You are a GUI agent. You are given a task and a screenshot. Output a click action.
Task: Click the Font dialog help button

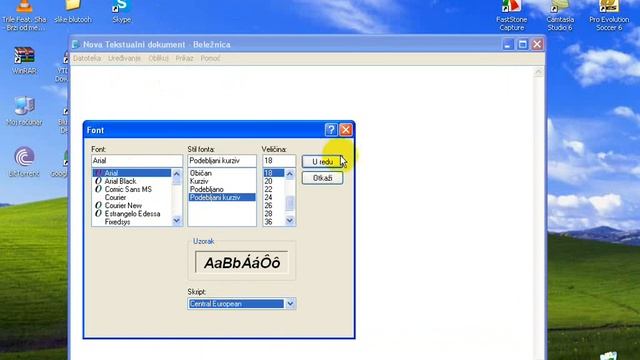pos(331,130)
